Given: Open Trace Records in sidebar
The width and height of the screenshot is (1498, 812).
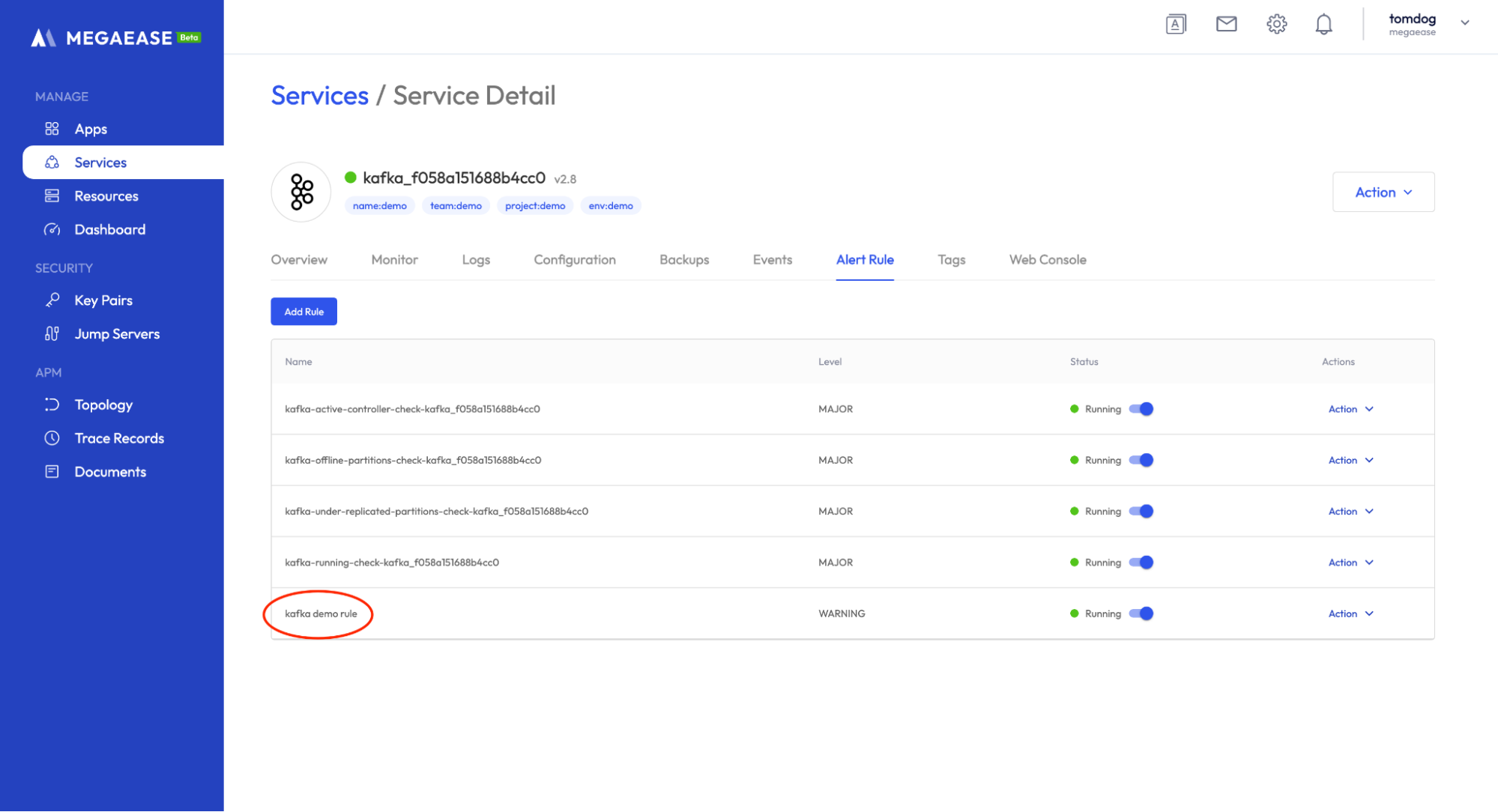Looking at the screenshot, I should coord(119,438).
